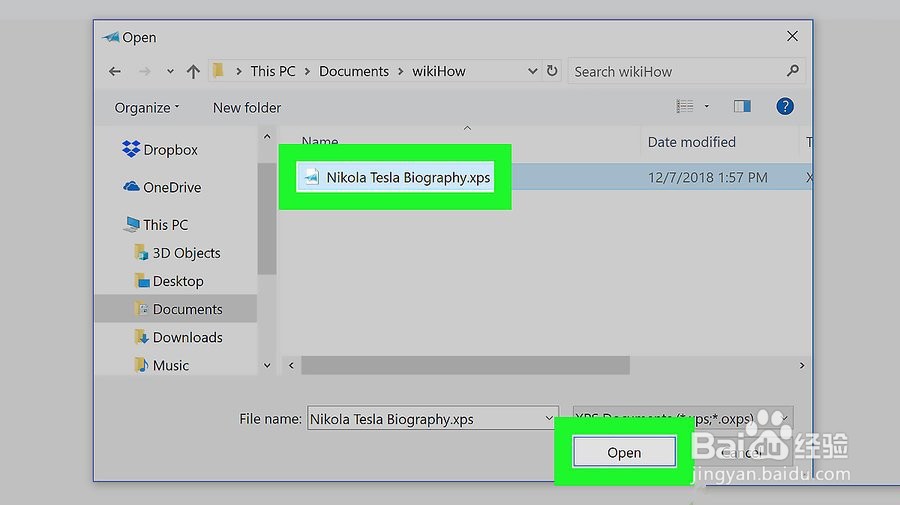Click the This PC computer icon
The width and height of the screenshot is (900, 505).
[x=131, y=224]
